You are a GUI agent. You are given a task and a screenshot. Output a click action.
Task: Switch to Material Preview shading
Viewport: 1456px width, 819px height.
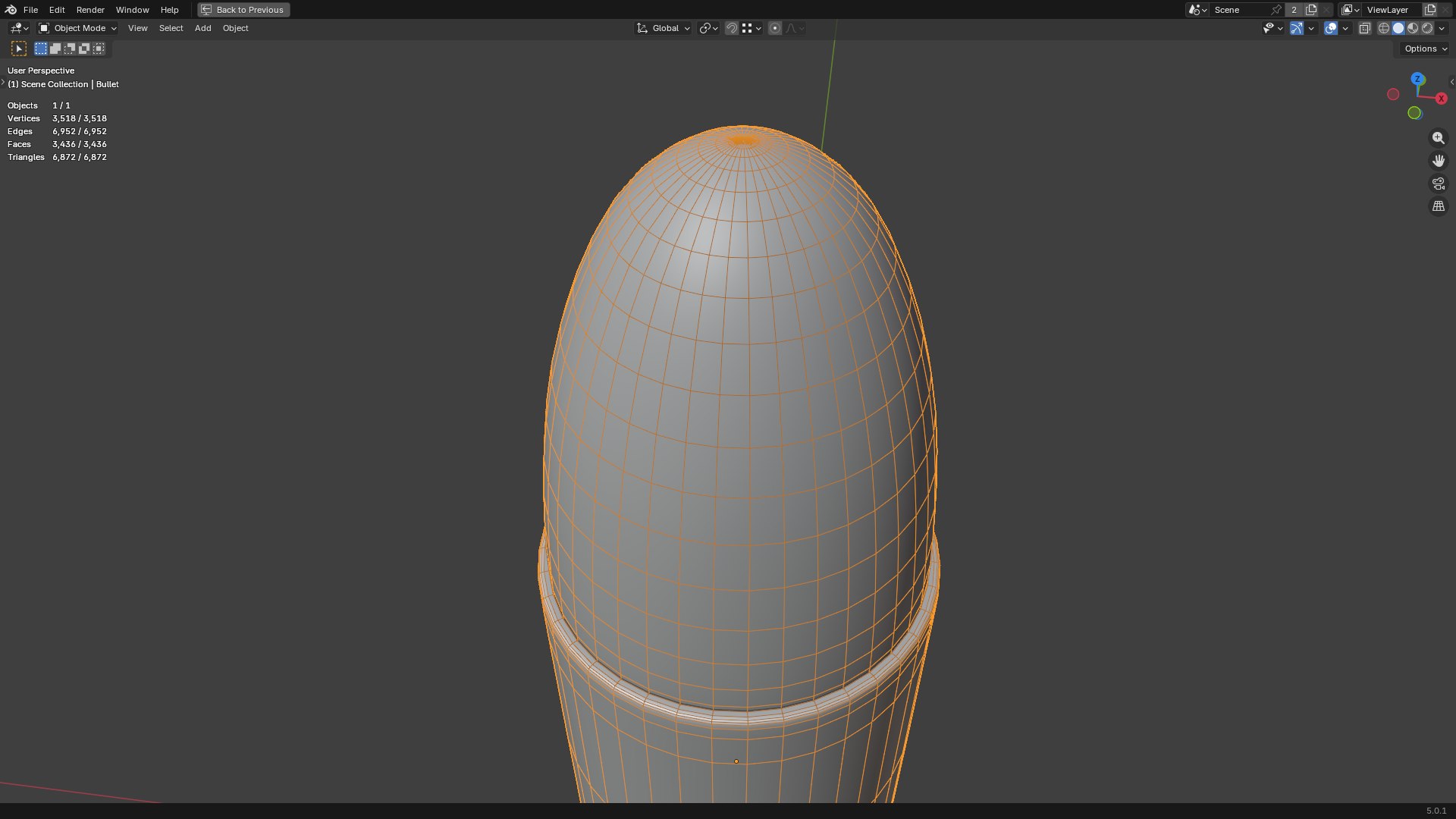1413,28
